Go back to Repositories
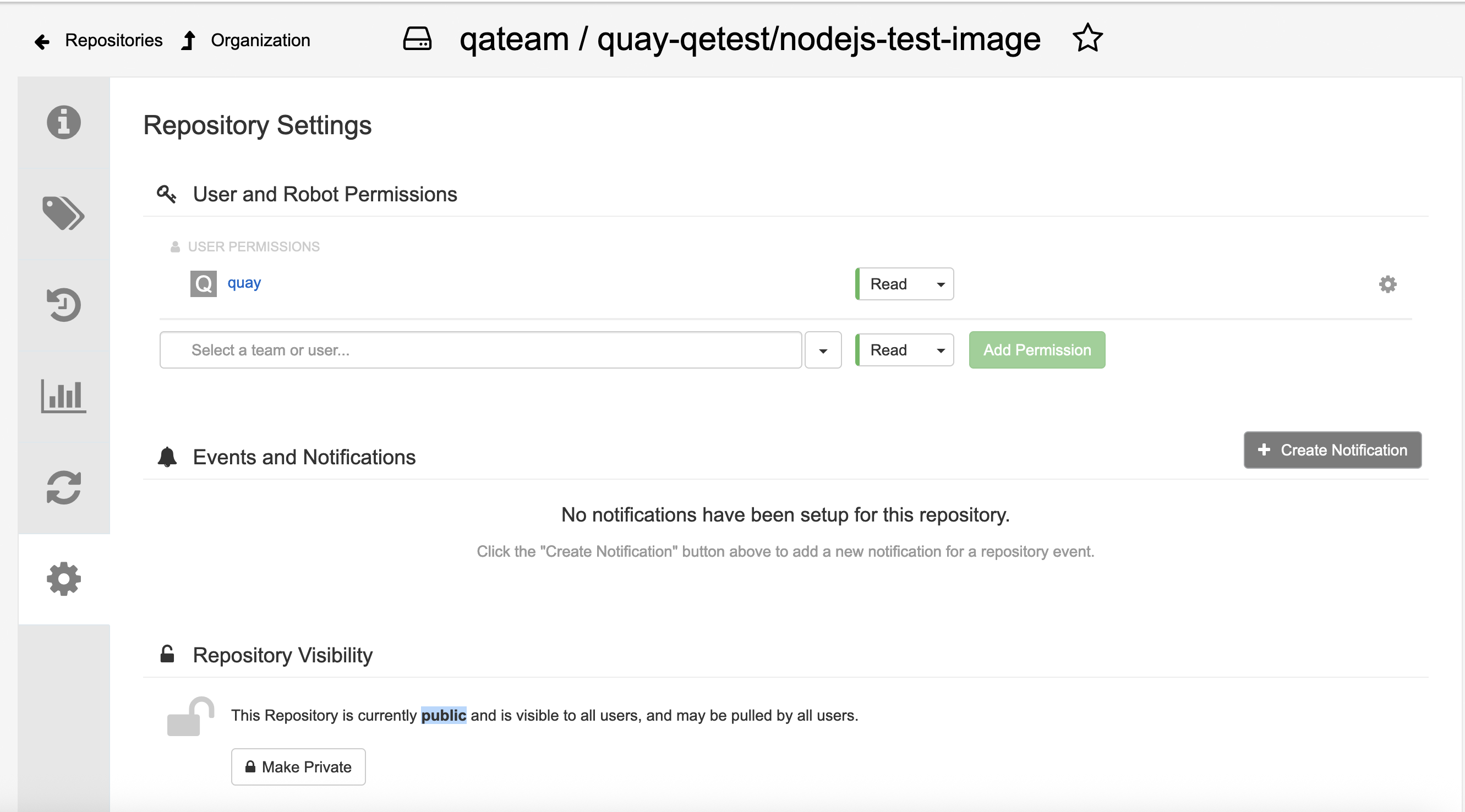Image resolution: width=1465 pixels, height=812 pixels. tap(99, 40)
